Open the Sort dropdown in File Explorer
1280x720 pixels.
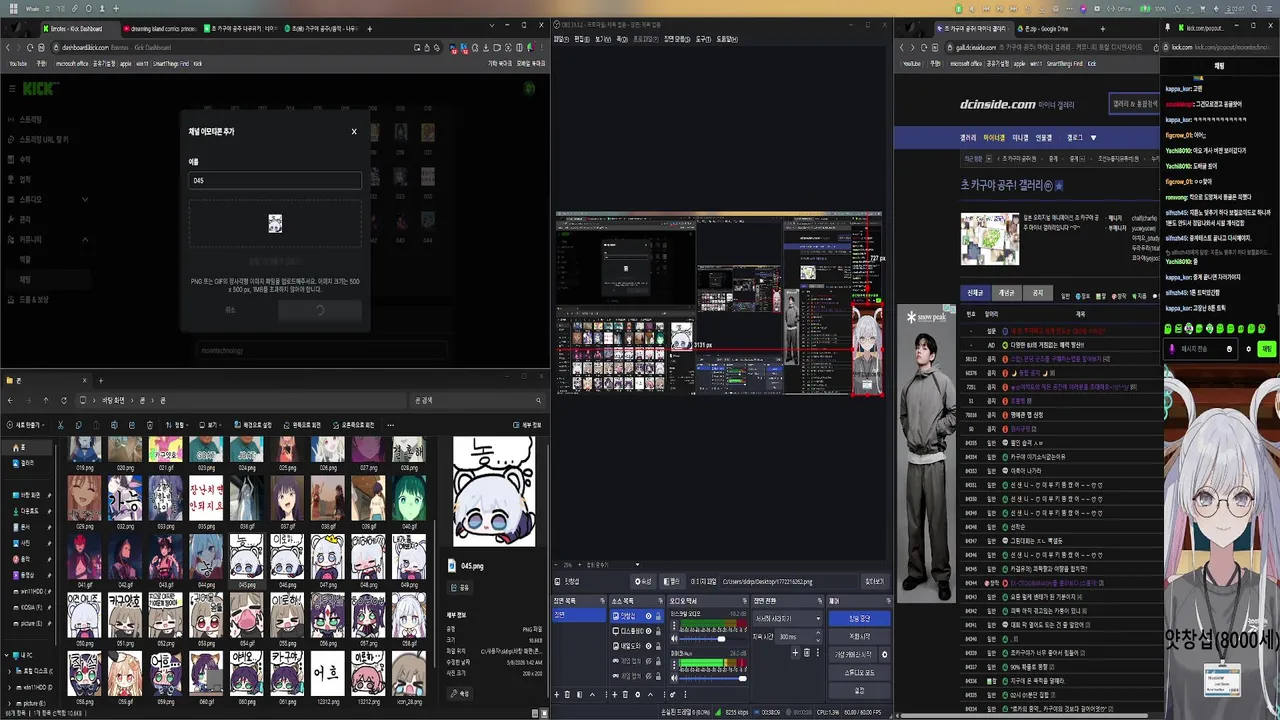(177, 425)
